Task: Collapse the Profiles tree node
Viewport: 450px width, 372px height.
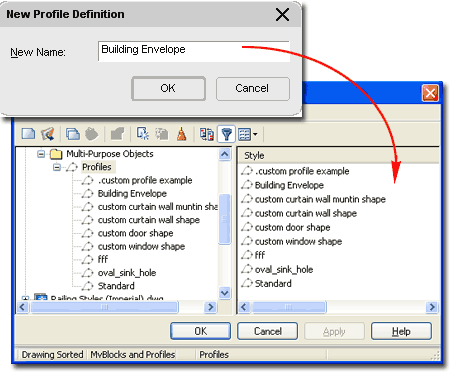Action: point(57,167)
